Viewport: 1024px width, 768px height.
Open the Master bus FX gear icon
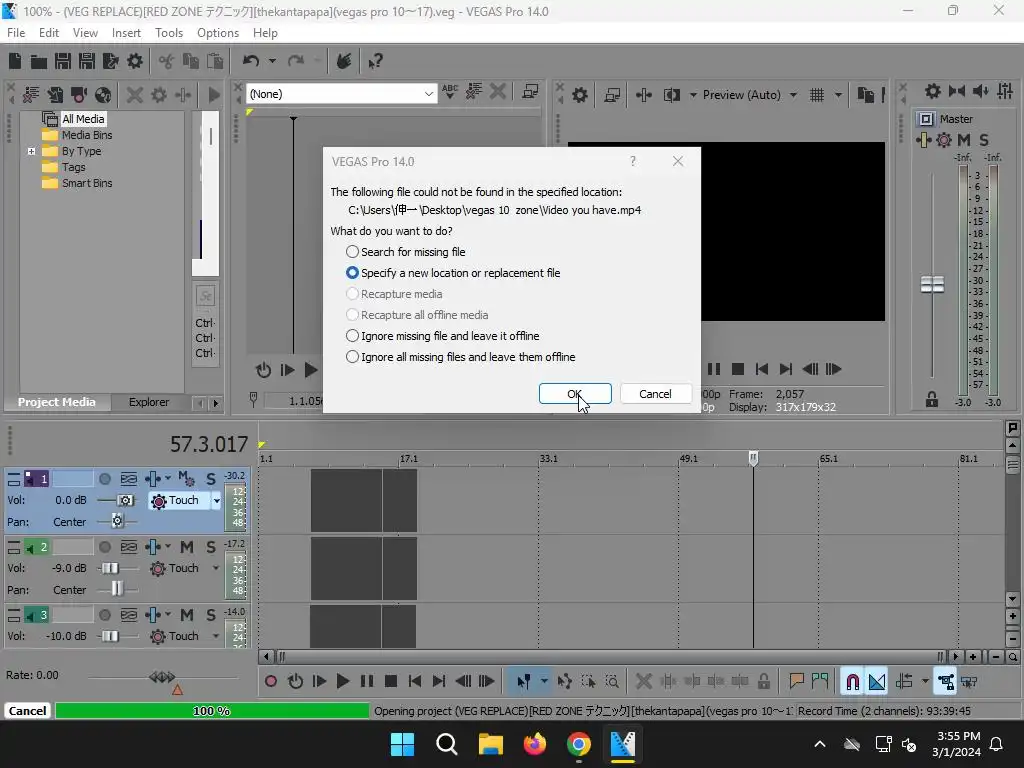coord(944,140)
